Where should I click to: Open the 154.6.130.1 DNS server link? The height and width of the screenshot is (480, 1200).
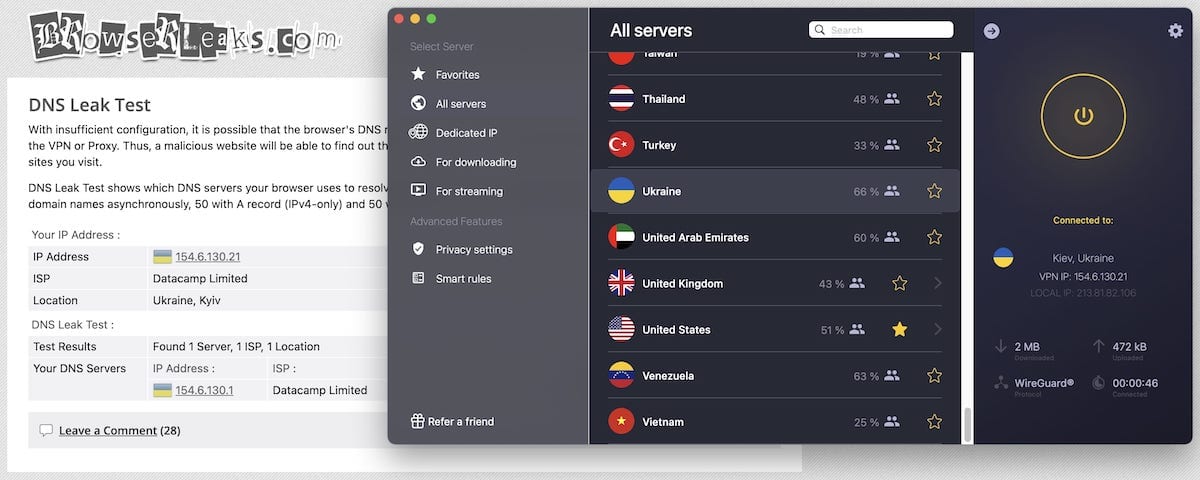204,390
